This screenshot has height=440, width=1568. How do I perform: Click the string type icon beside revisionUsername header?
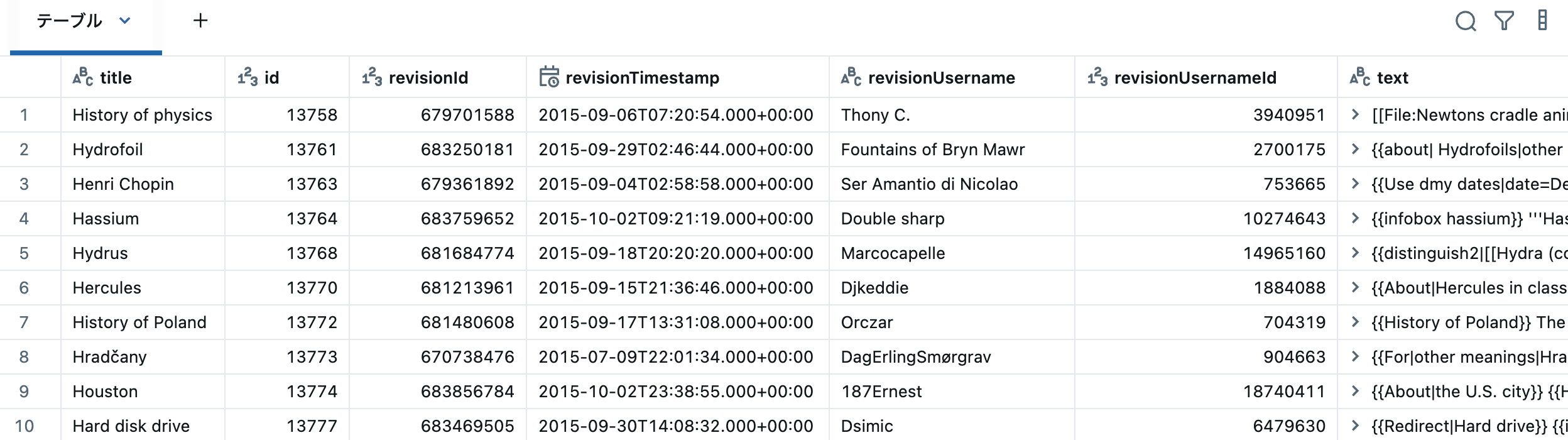(x=851, y=77)
